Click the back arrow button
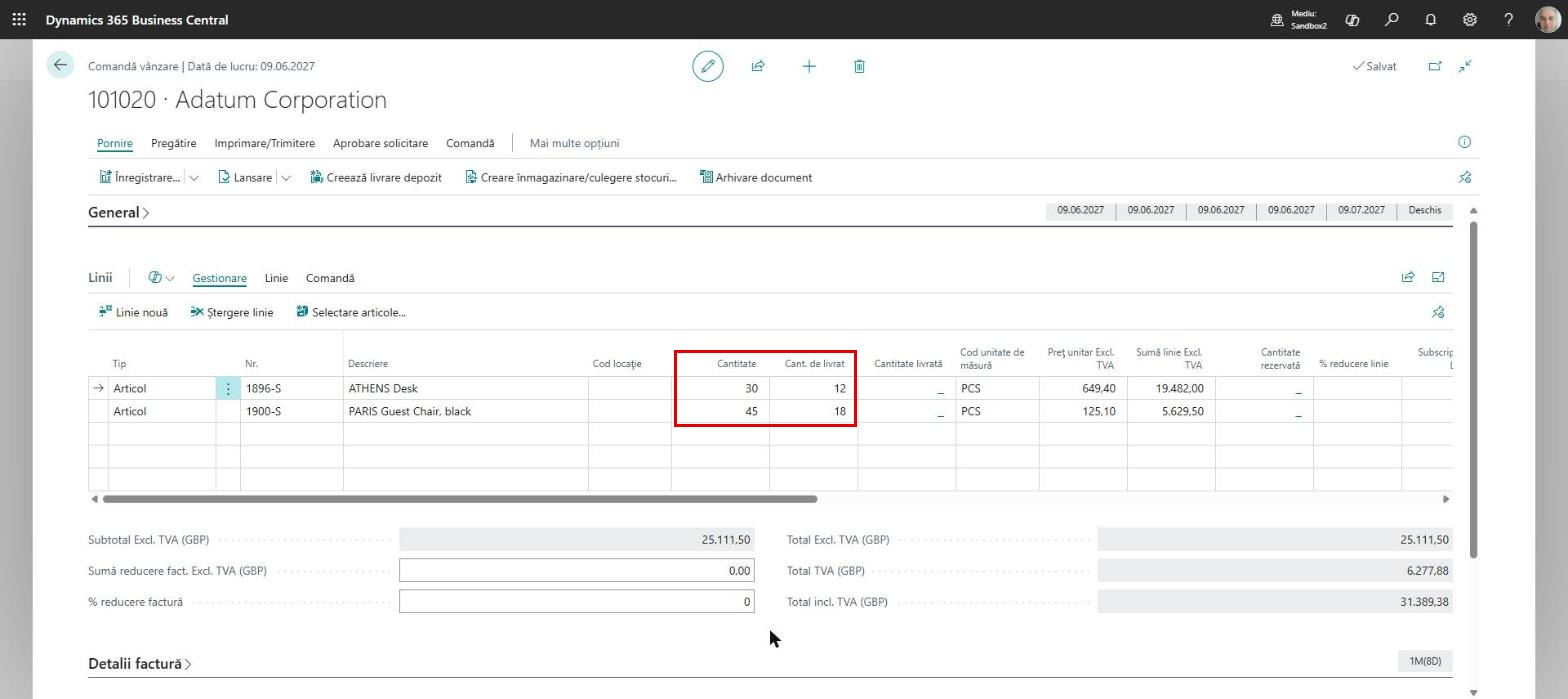 (60, 65)
